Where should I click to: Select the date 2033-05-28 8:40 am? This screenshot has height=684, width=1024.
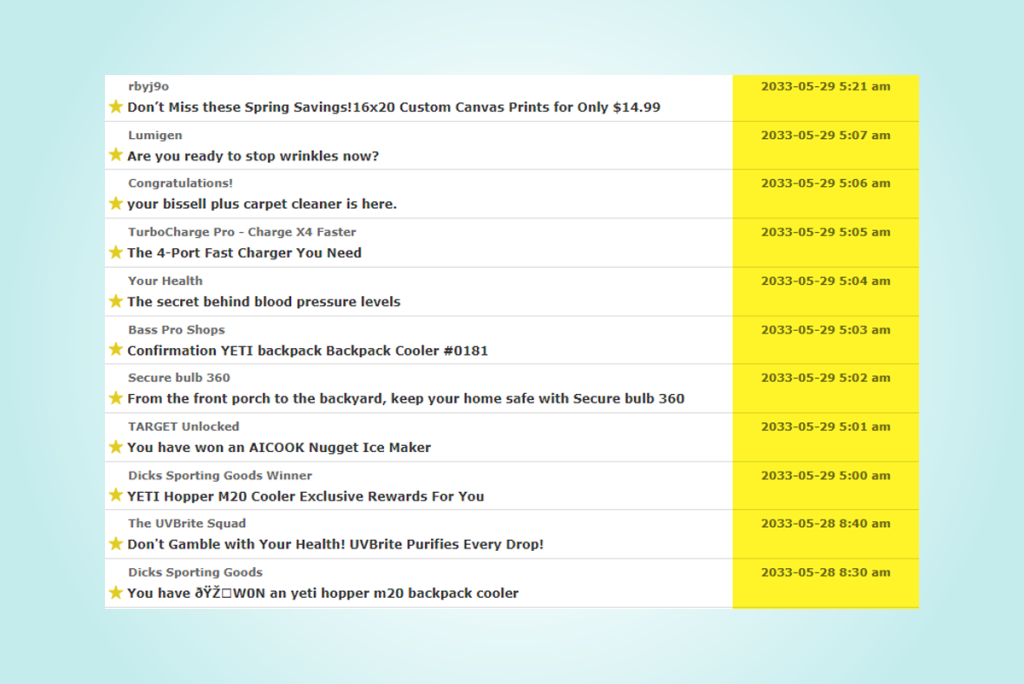(x=825, y=523)
